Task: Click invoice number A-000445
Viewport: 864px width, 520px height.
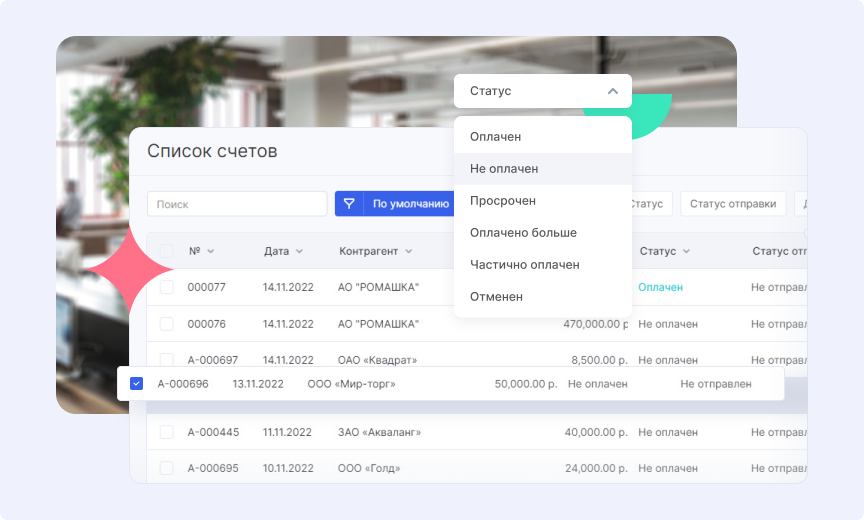Action: pos(213,432)
